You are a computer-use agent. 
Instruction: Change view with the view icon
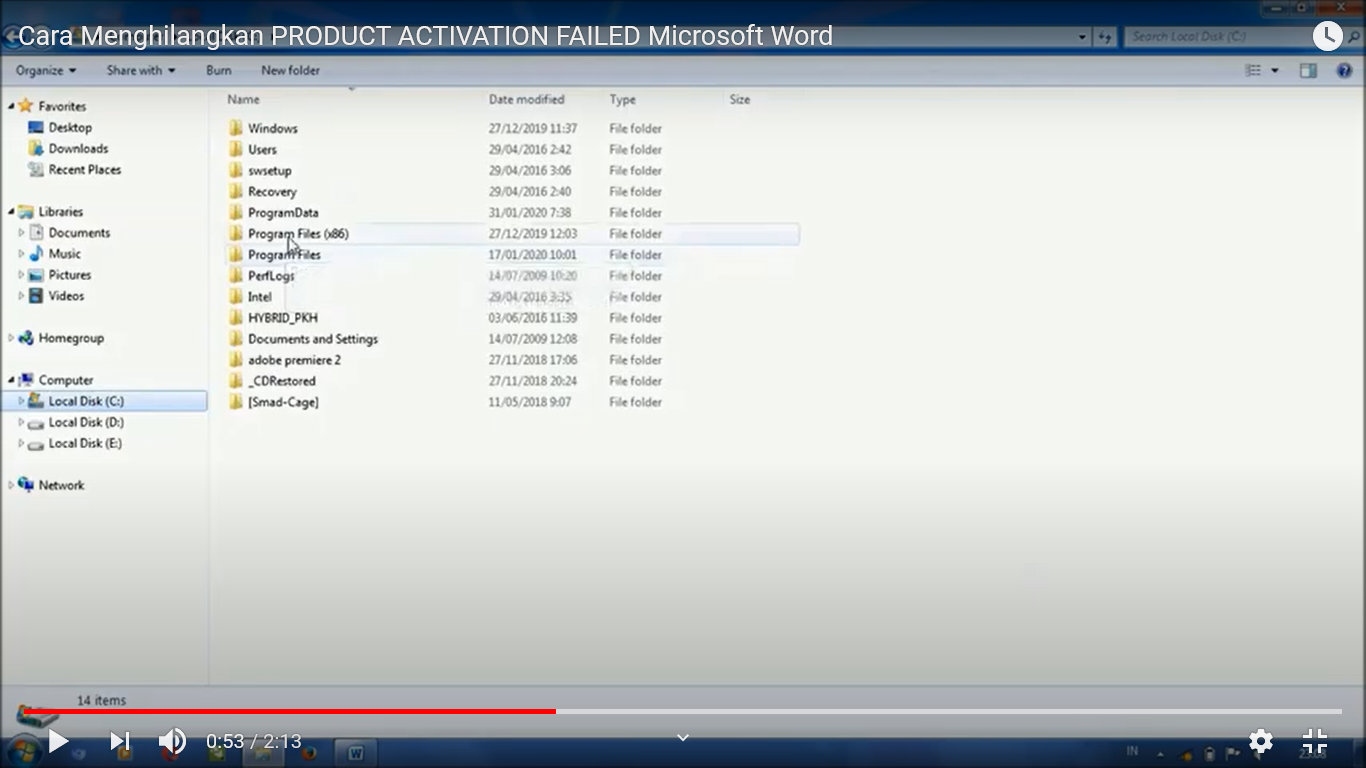tap(1253, 71)
